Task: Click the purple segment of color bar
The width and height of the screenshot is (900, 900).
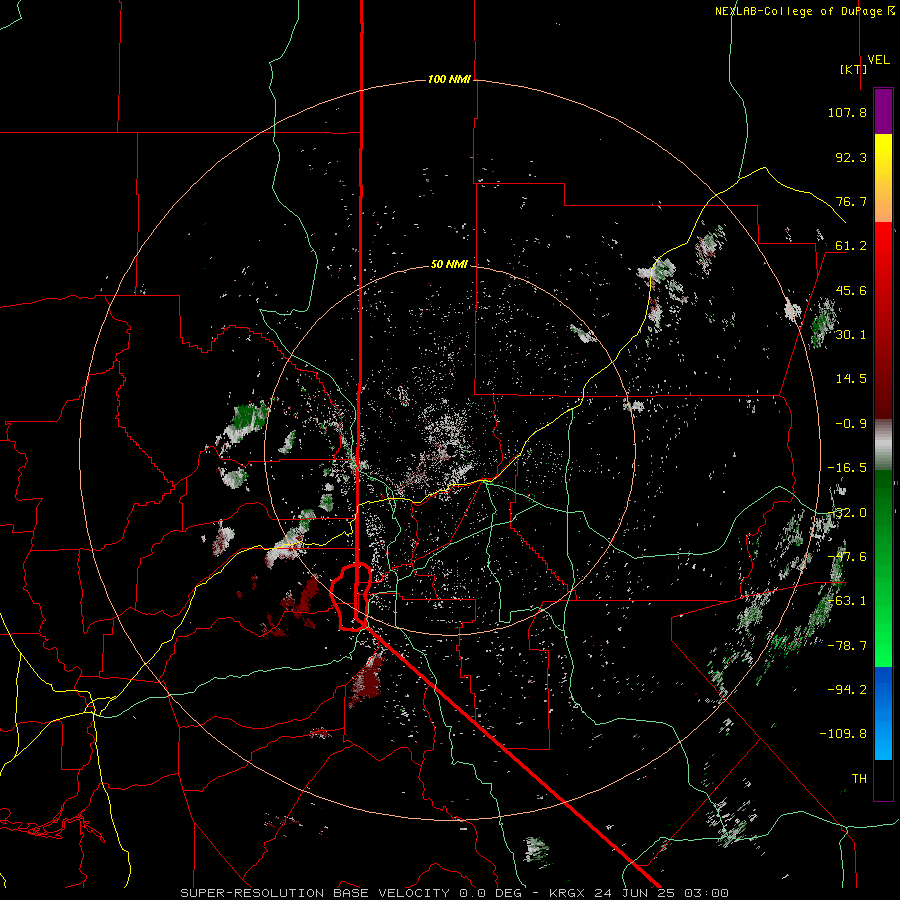Action: [x=883, y=111]
